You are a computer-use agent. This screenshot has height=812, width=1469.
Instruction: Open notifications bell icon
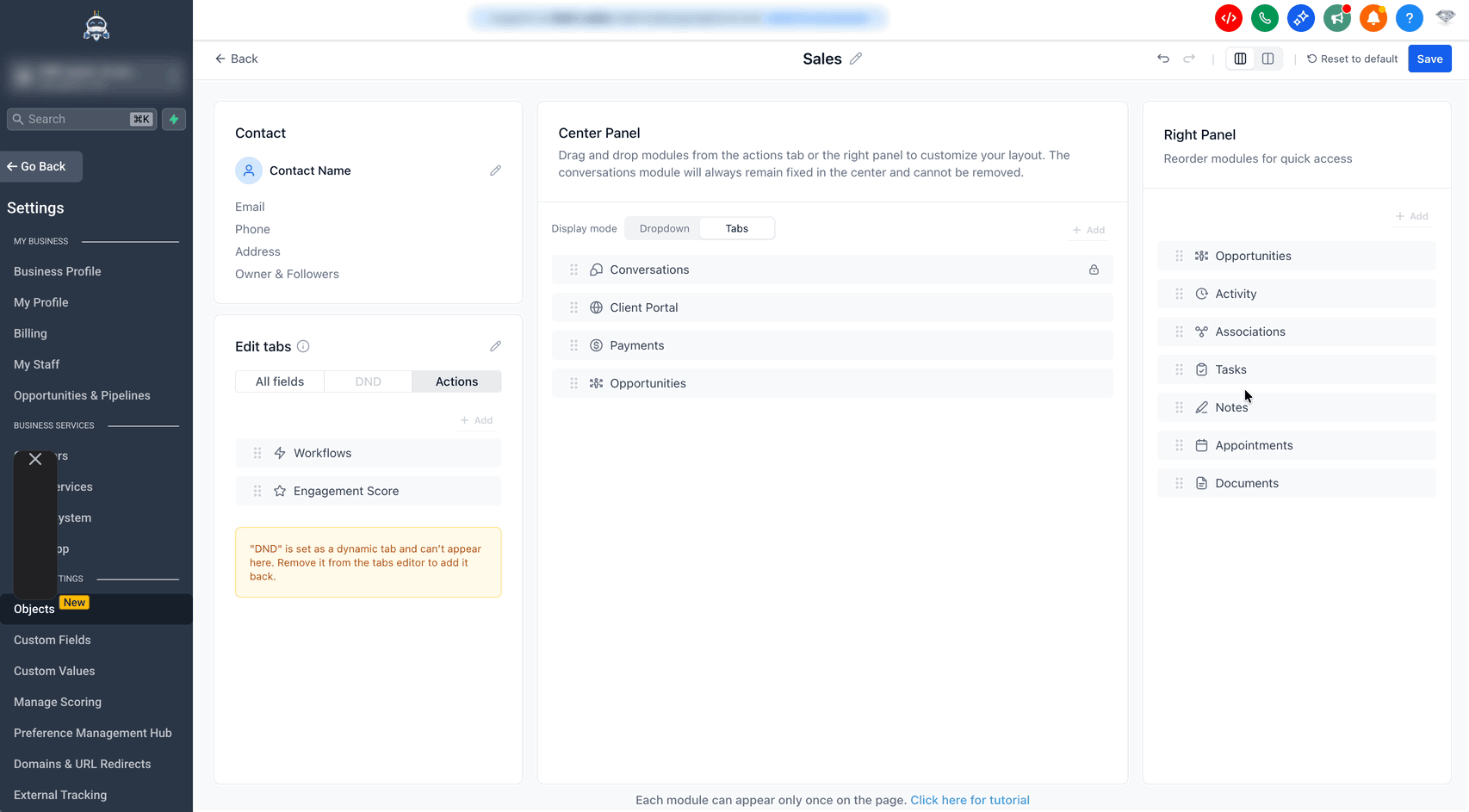pyautogui.click(x=1373, y=18)
